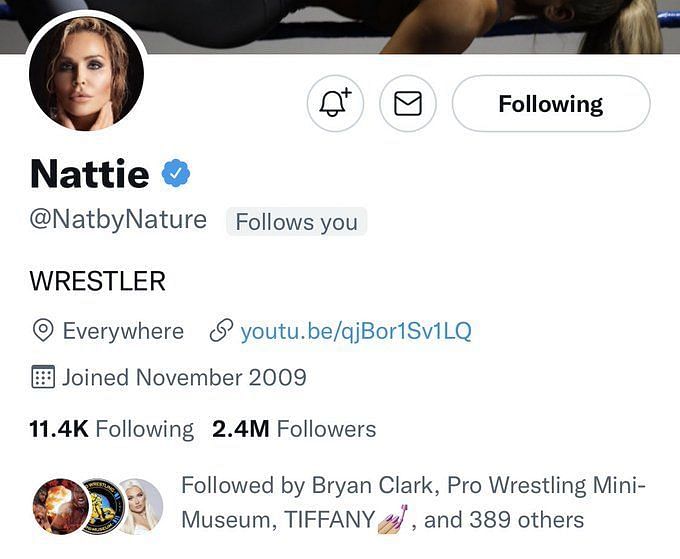Click the Everywhere location pin icon
Image resolution: width=680 pixels, height=559 pixels.
click(x=43, y=330)
